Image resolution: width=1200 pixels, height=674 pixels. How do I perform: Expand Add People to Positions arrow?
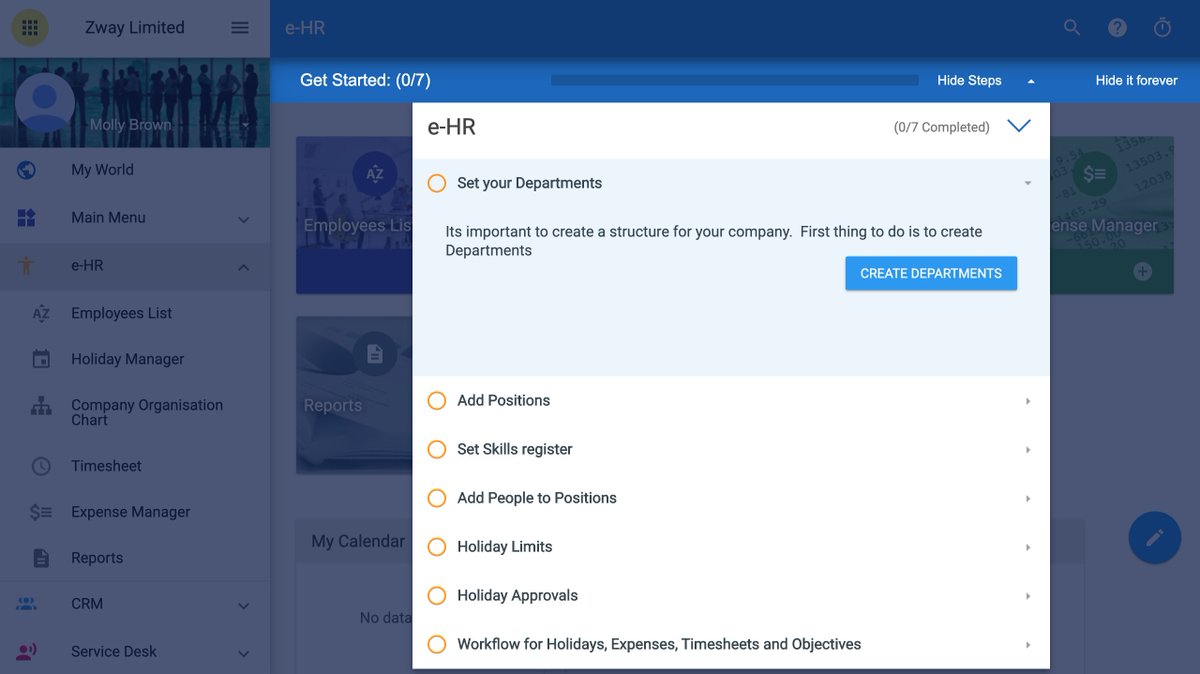click(1028, 498)
